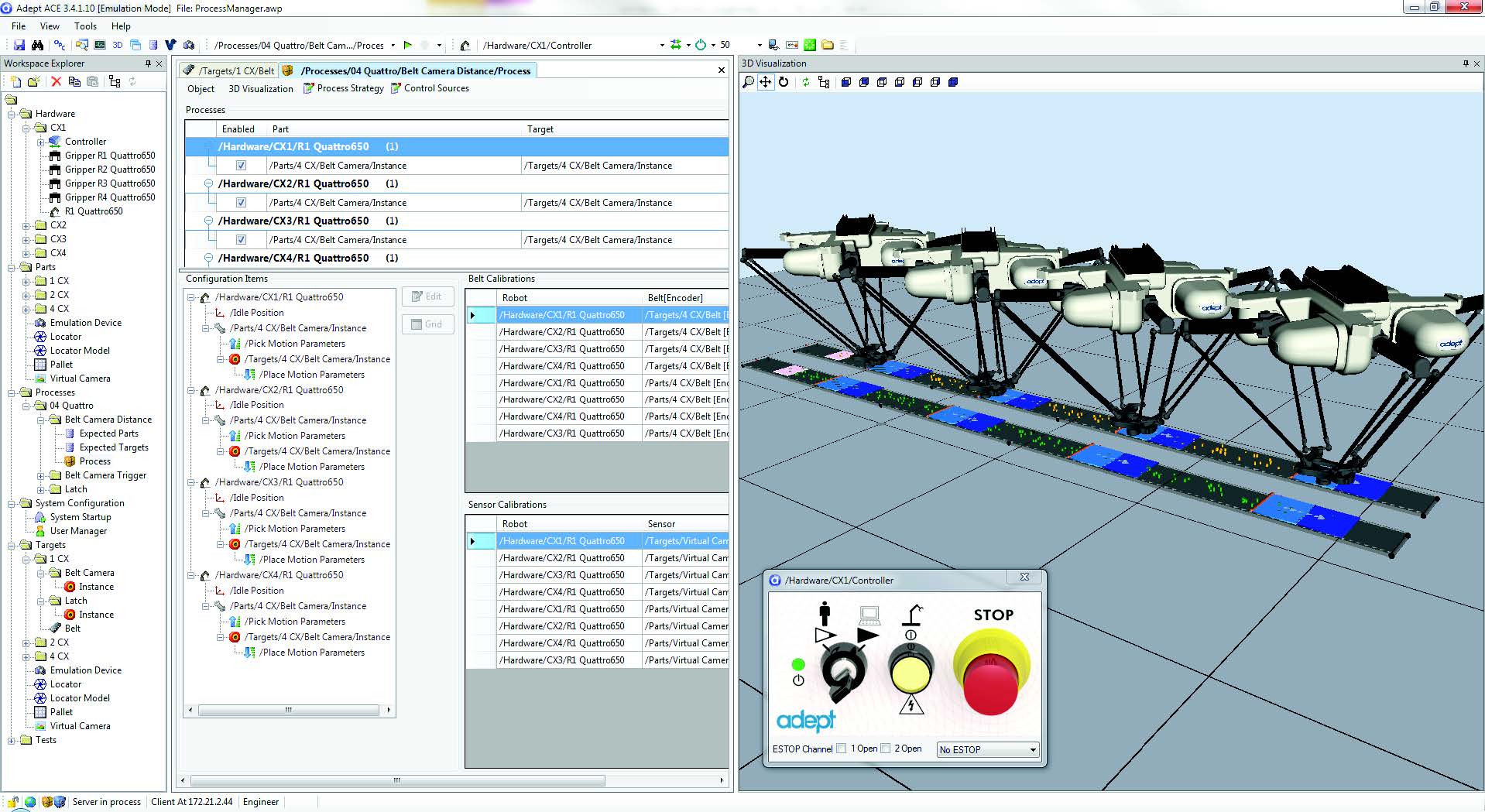1485x812 pixels.
Task: Delete selected item with the red X icon
Action: [56, 81]
